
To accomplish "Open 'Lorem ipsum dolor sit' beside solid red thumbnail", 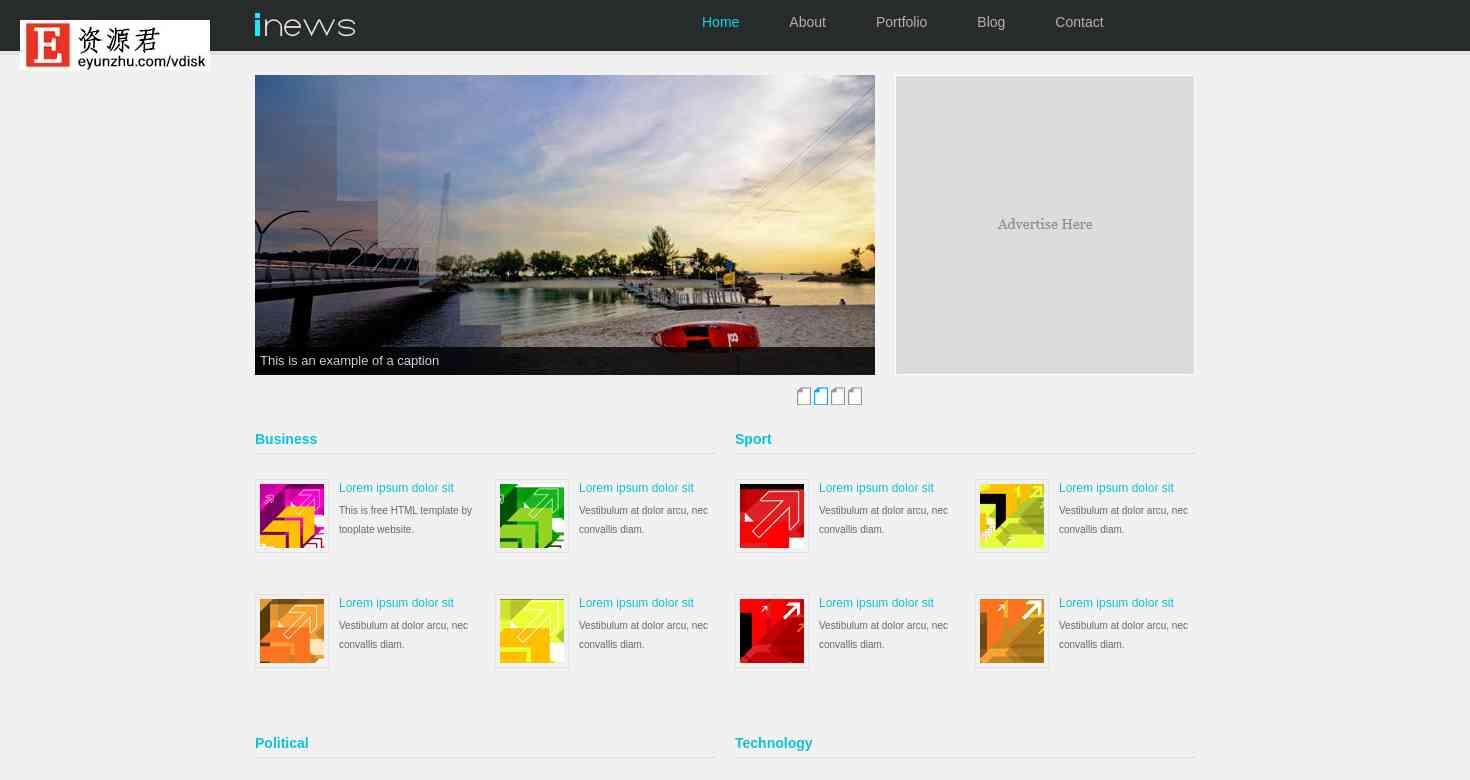I will tap(876, 488).
